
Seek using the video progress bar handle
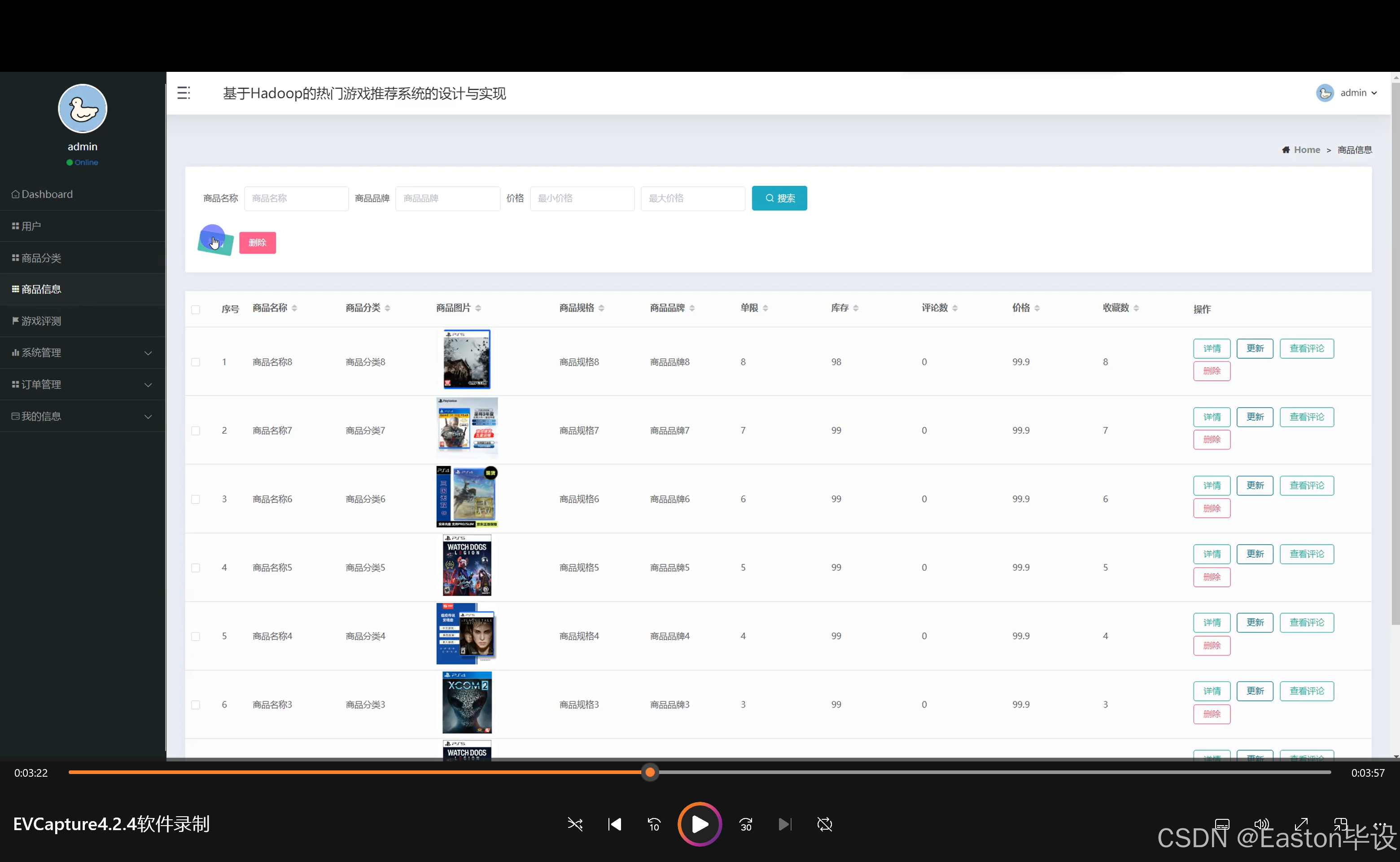(650, 773)
